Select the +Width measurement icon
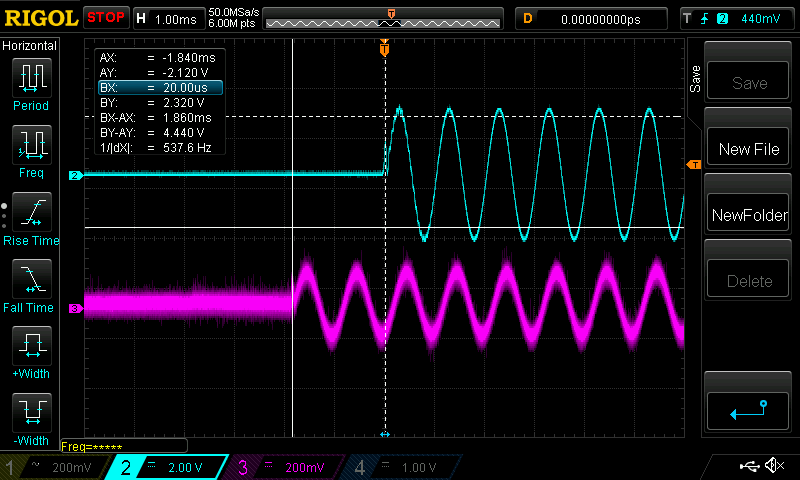The image size is (800, 480). click(31, 345)
